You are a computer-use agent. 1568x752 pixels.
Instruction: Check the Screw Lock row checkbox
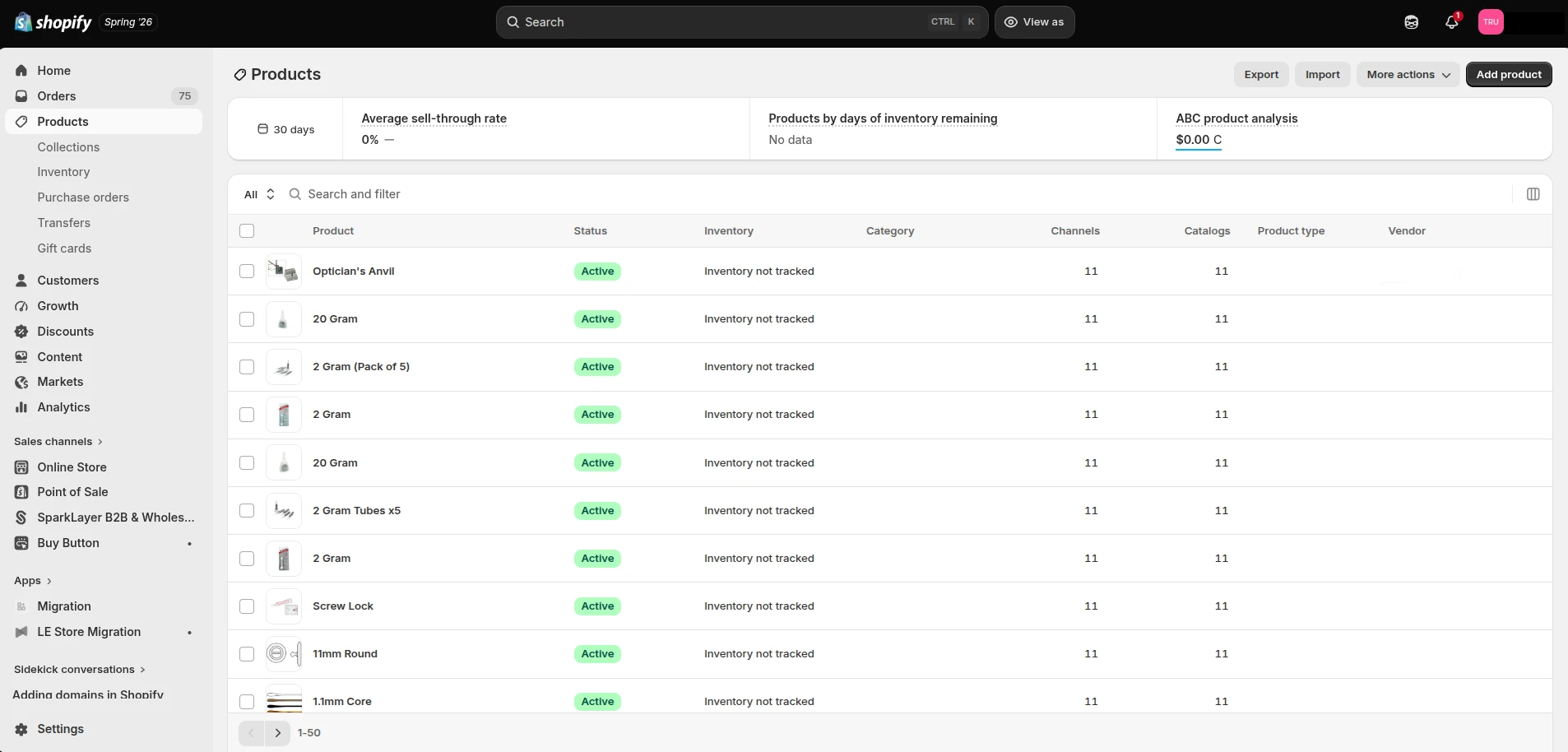247,606
